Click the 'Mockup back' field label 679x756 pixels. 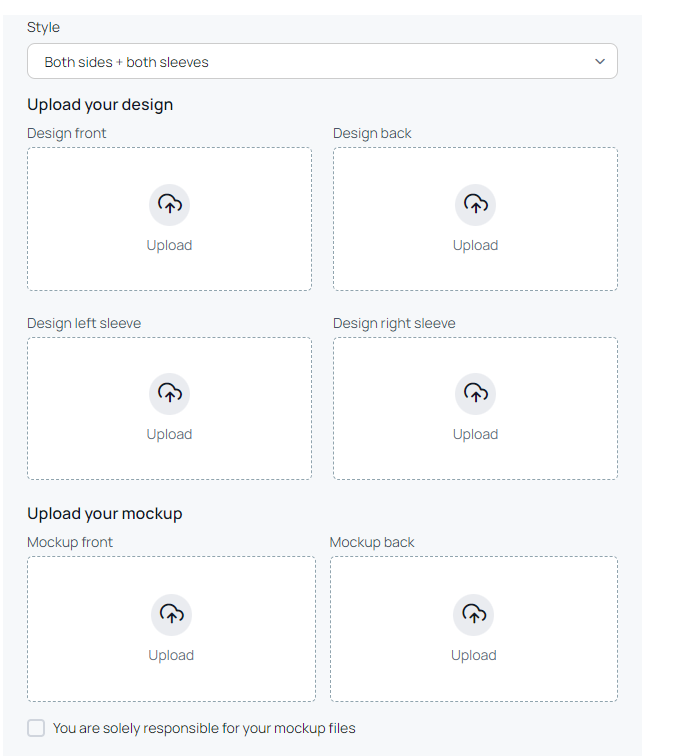pos(372,542)
